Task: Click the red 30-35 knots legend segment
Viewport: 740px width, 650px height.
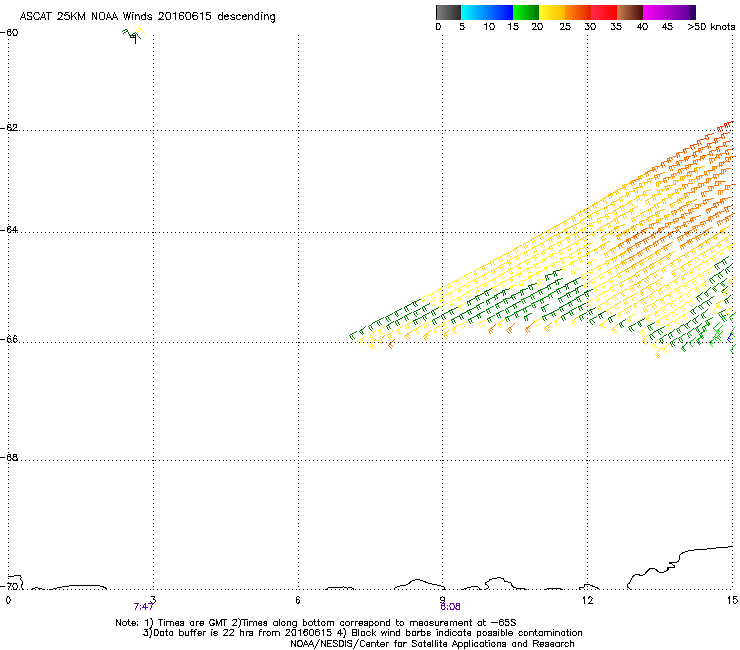Action: click(x=604, y=12)
